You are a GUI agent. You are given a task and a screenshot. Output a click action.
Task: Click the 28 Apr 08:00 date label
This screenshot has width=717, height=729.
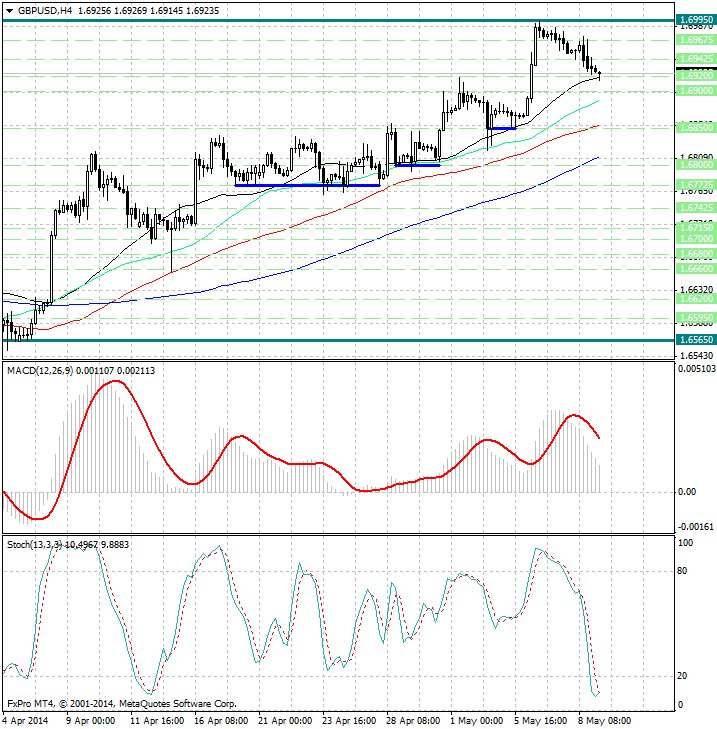(x=413, y=721)
